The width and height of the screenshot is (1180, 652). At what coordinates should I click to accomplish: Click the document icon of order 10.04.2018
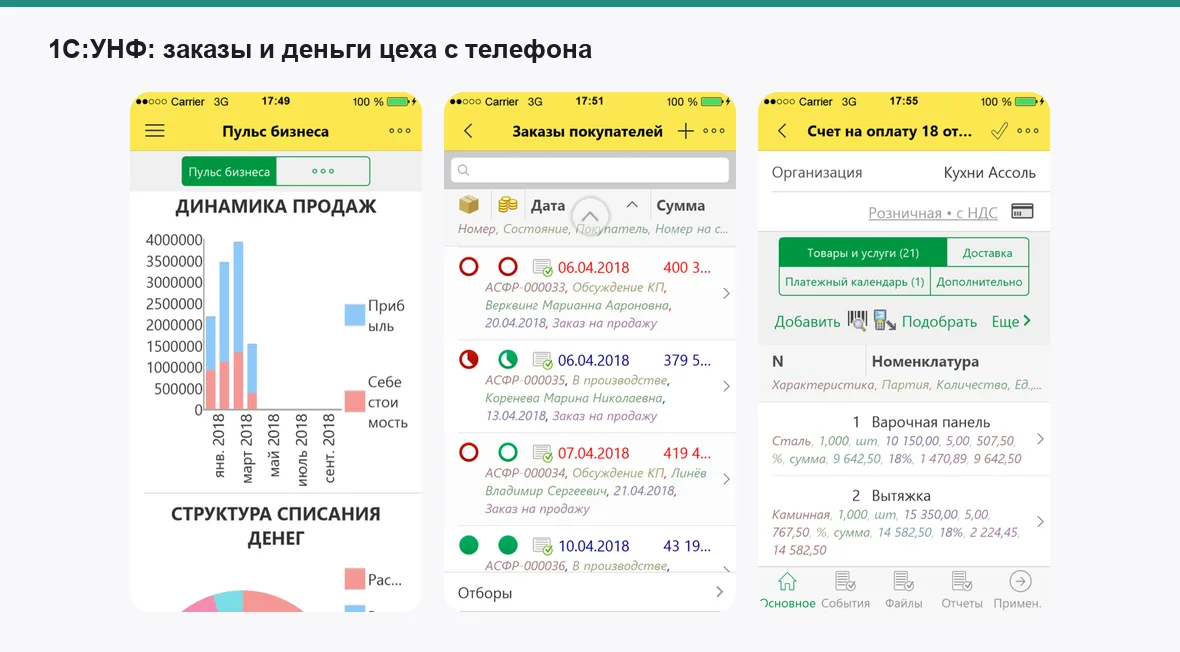pos(543,545)
